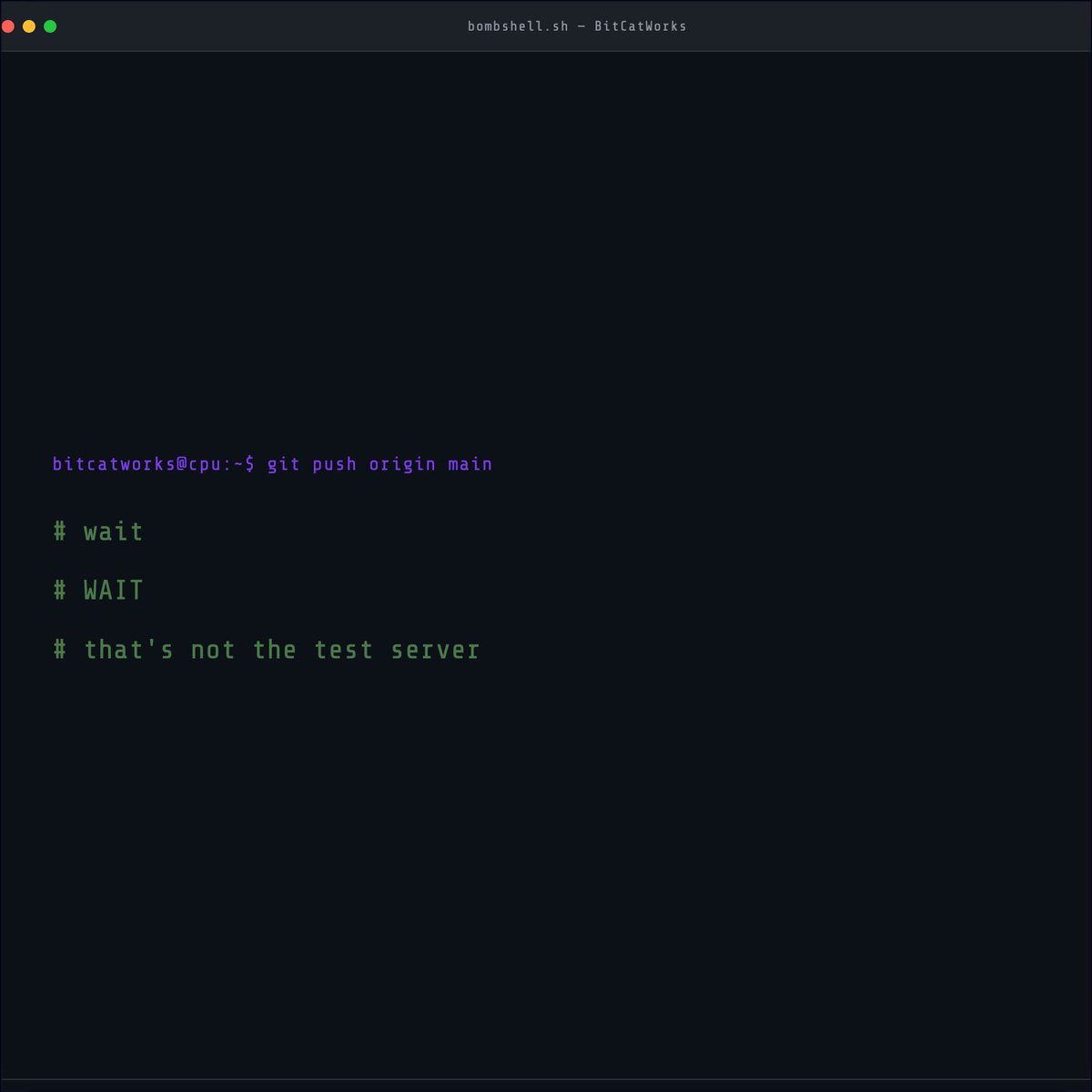1092x1092 pixels.
Task: Click the uppercase '# WAIT' comment line
Action: tap(98, 591)
